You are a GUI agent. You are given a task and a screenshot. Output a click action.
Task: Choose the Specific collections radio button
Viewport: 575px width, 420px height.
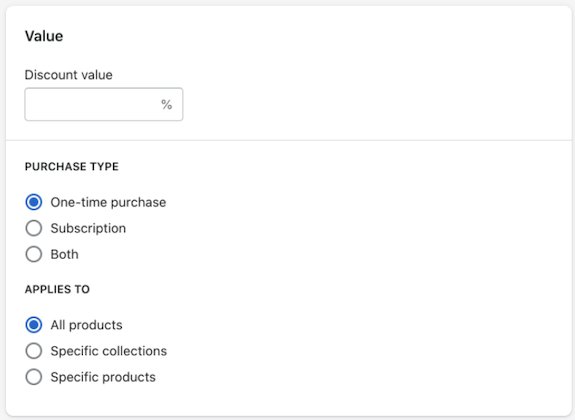pos(34,351)
